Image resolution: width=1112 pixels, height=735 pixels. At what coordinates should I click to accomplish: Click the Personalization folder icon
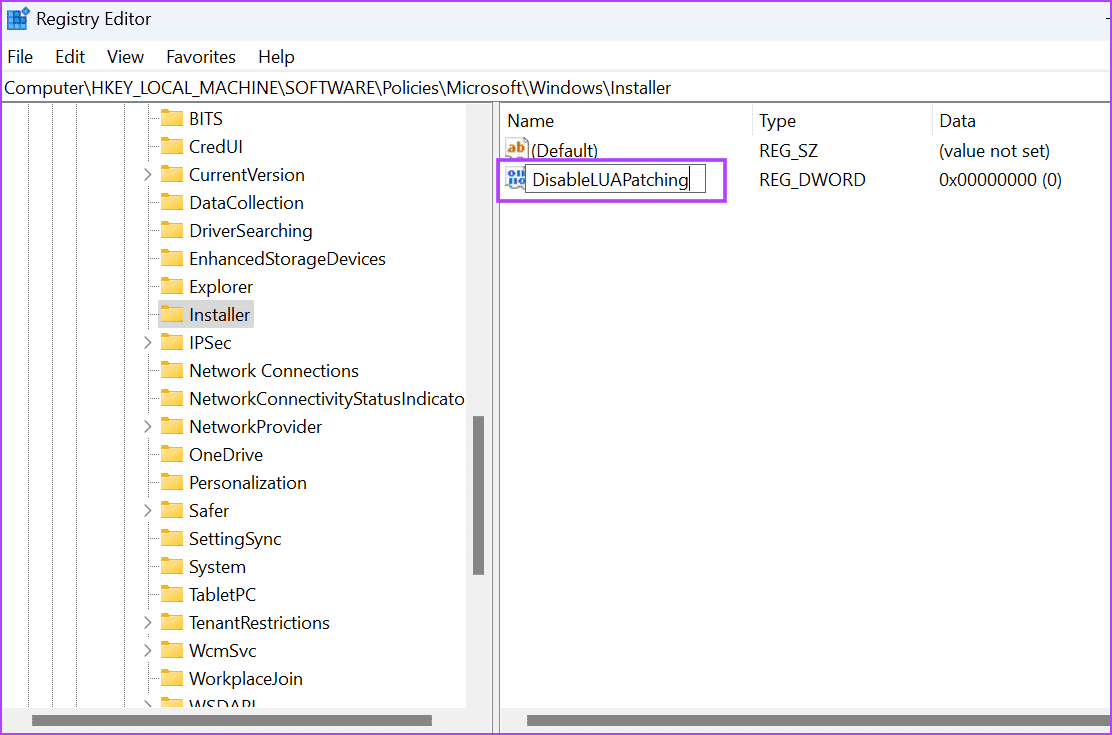click(172, 482)
